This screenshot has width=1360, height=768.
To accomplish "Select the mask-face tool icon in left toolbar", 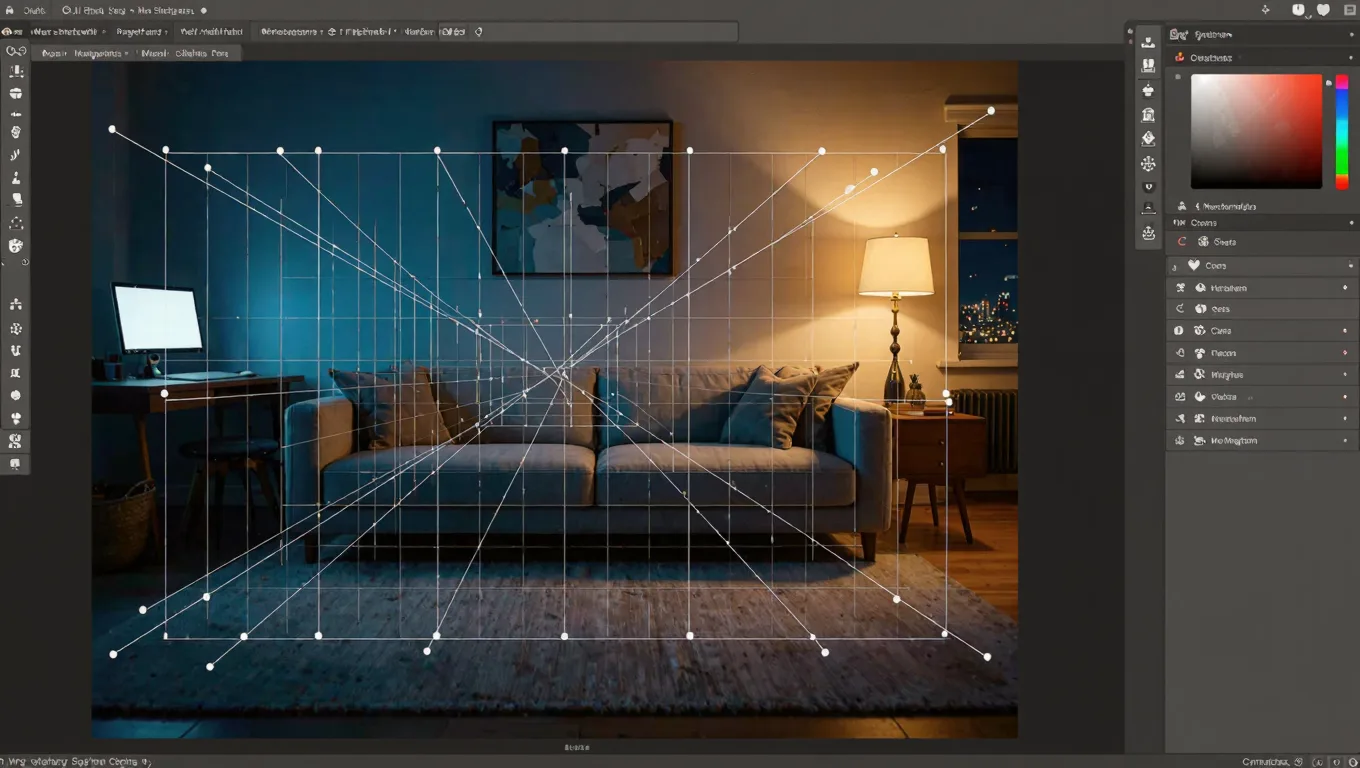I will click(15, 246).
